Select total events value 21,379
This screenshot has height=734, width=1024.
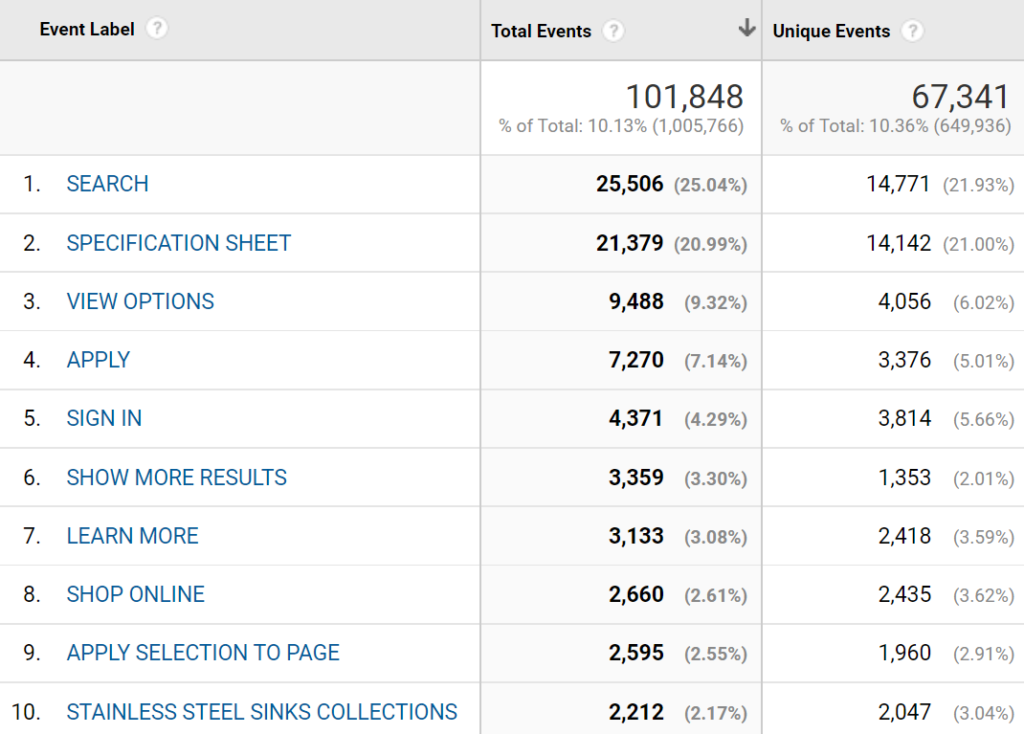(630, 243)
